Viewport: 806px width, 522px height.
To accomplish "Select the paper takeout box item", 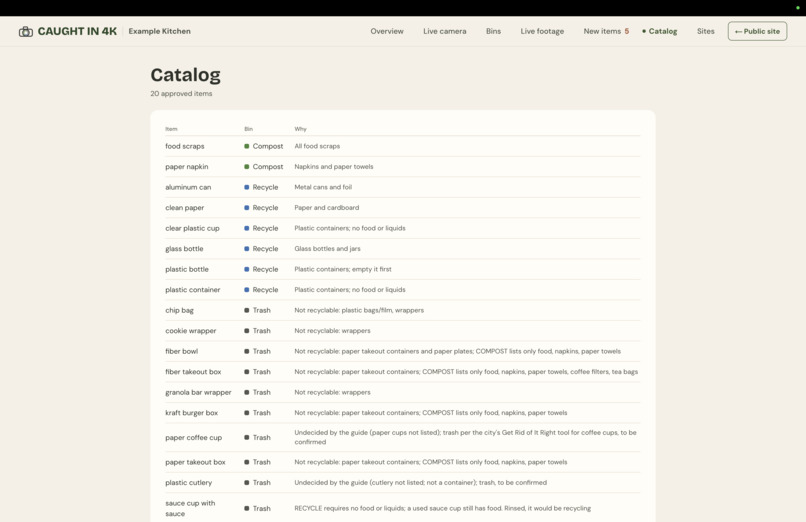I will (195, 463).
